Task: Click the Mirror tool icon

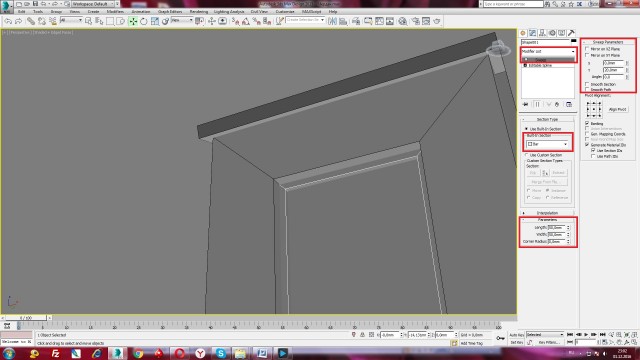Action: tap(332, 21)
